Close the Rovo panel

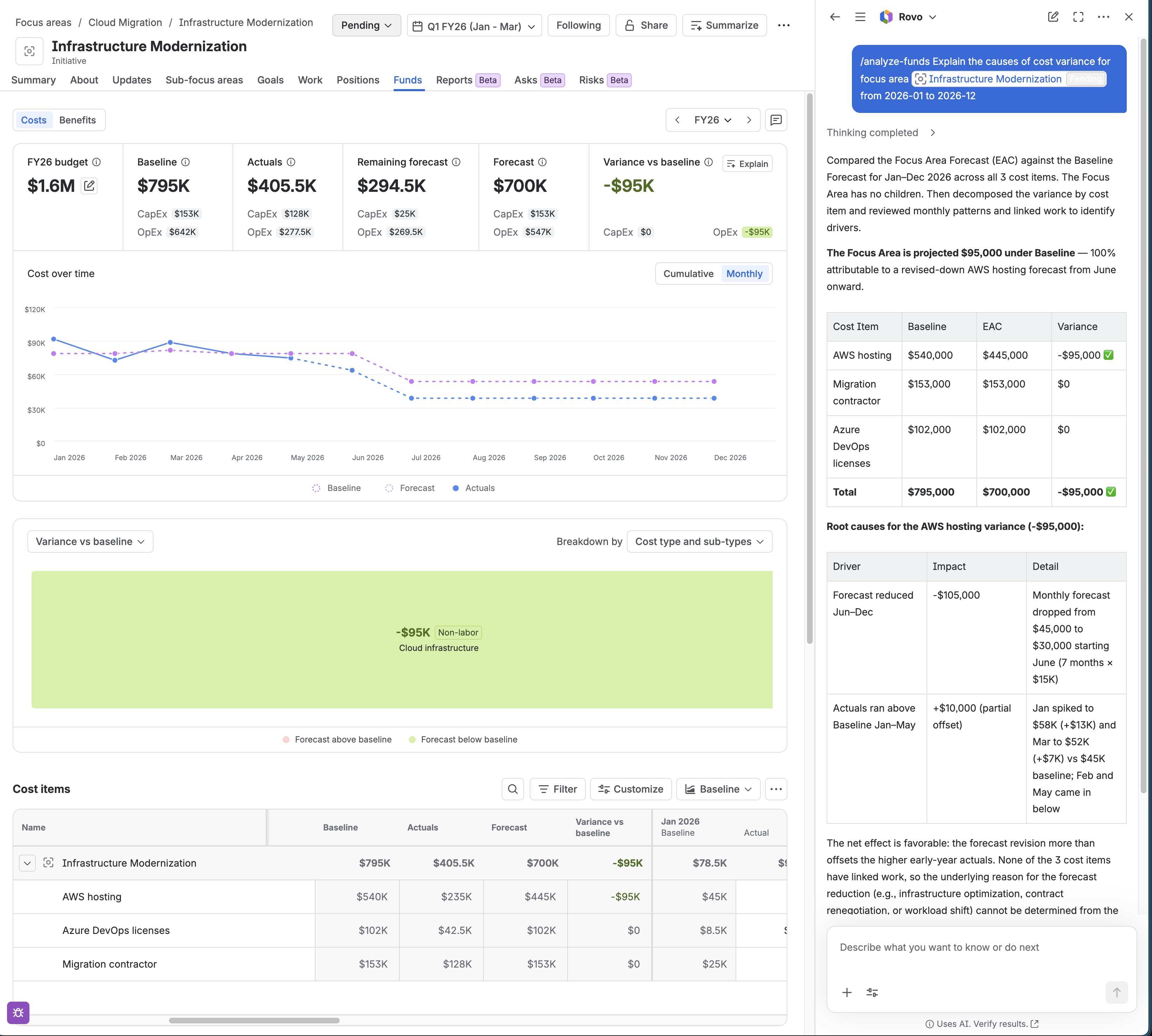click(x=1129, y=17)
